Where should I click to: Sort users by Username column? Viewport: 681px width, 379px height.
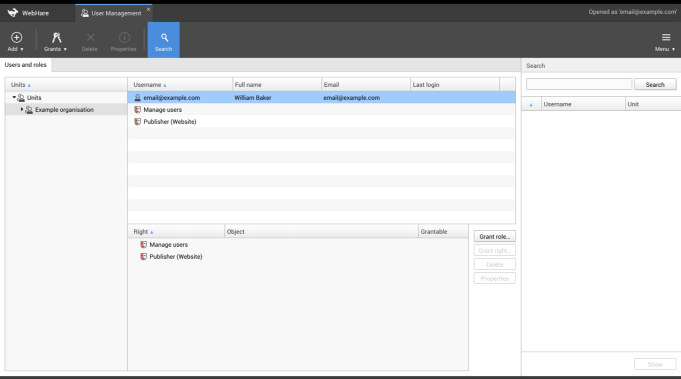tap(180, 85)
